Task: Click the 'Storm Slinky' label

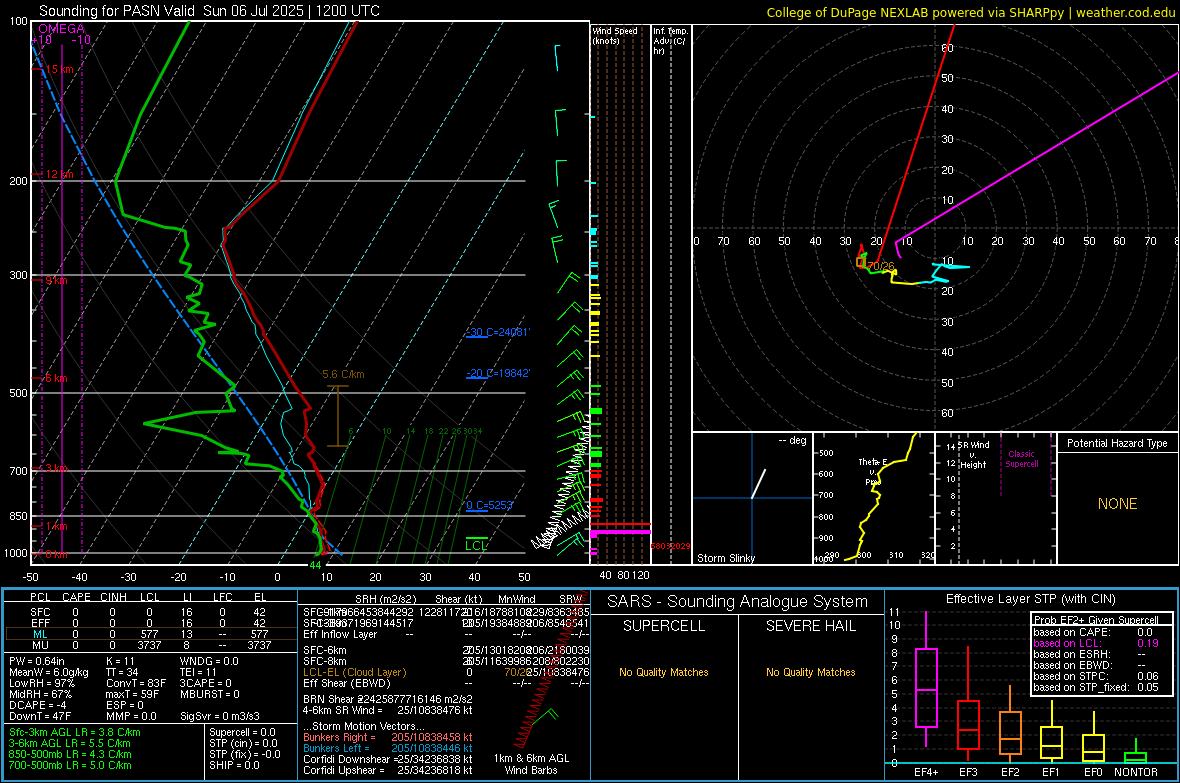Action: [x=725, y=558]
